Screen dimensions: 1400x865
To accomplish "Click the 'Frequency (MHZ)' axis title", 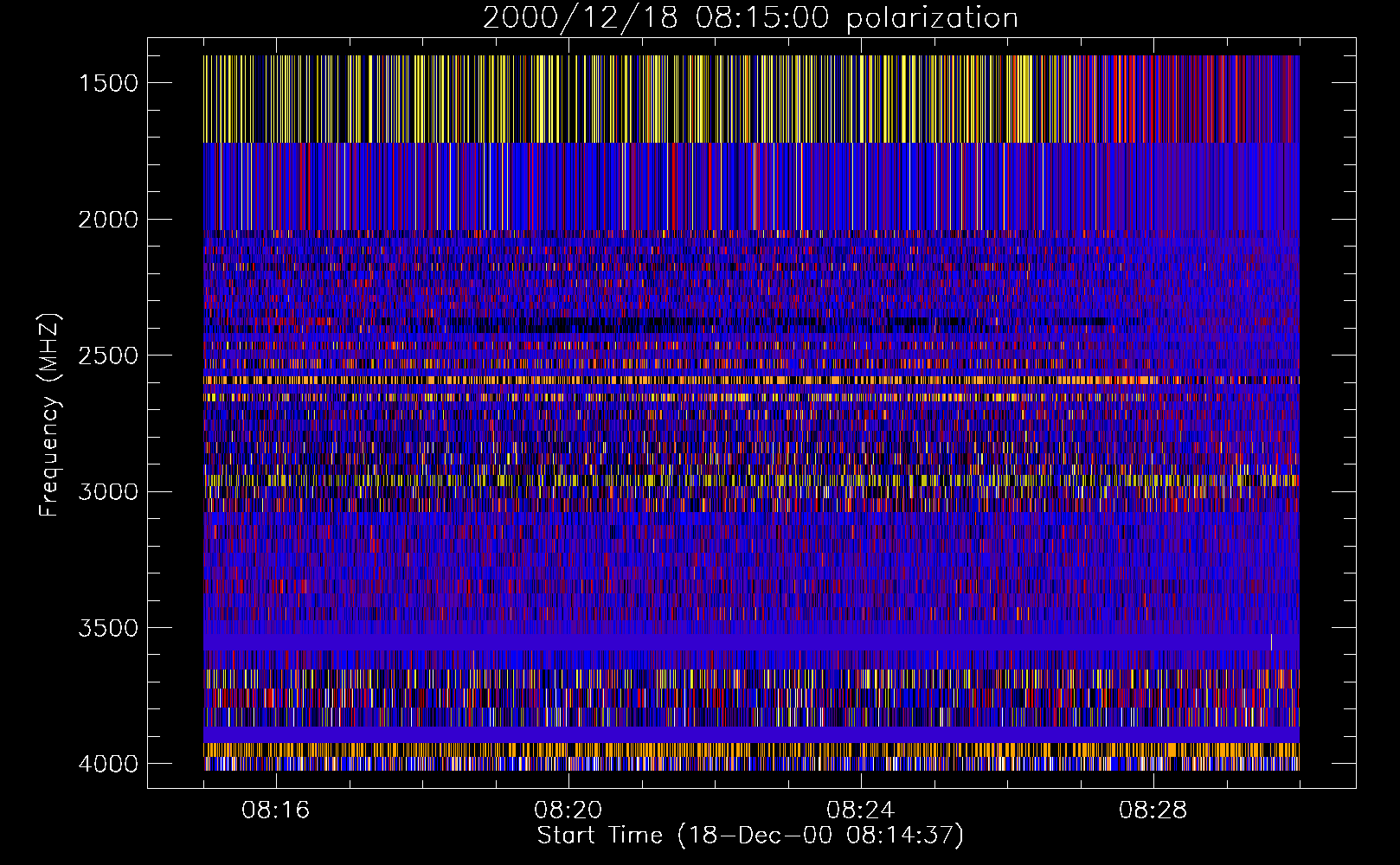I will tap(50, 415).
